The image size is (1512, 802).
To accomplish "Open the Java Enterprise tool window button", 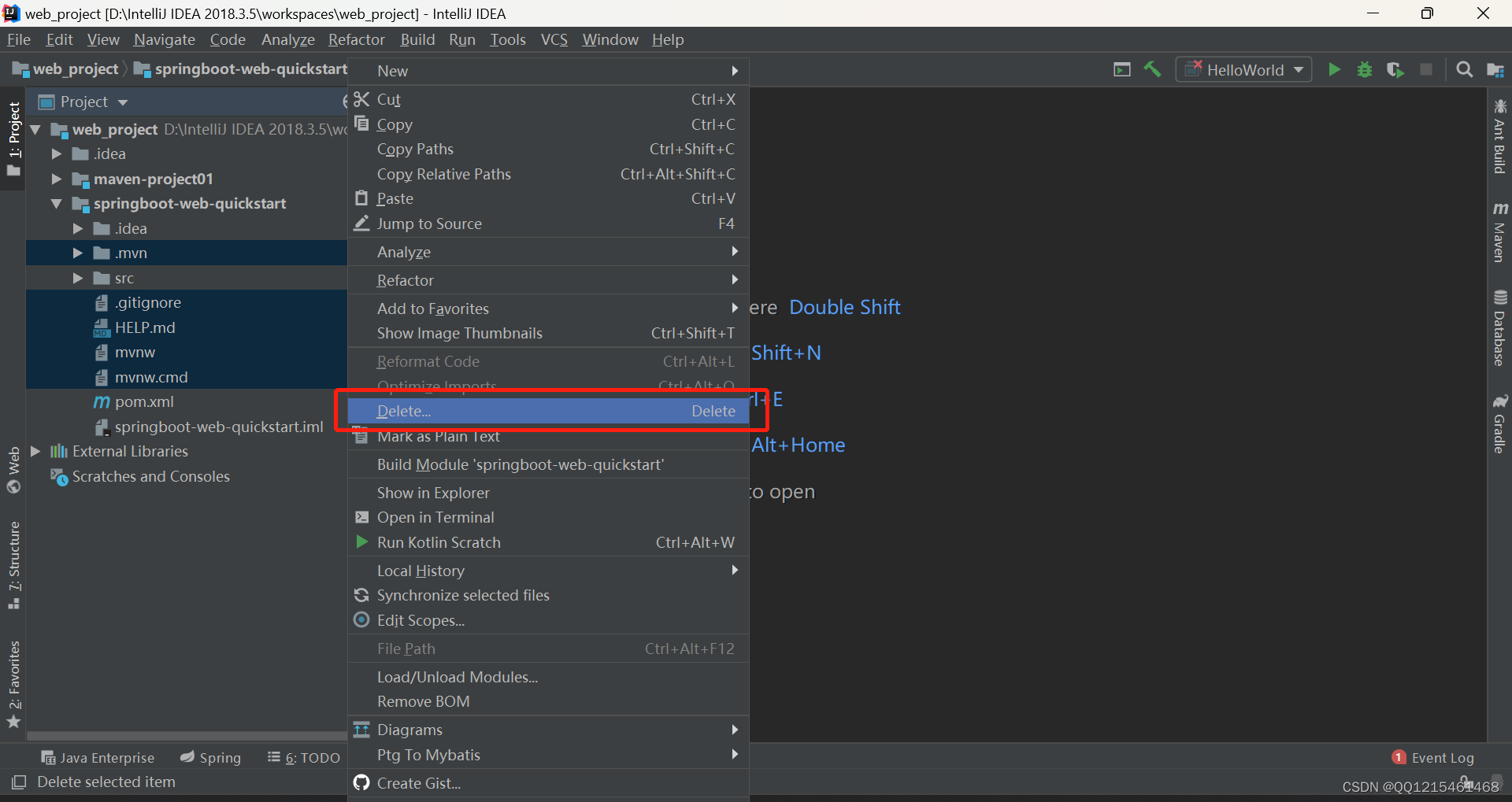I will click(98, 757).
